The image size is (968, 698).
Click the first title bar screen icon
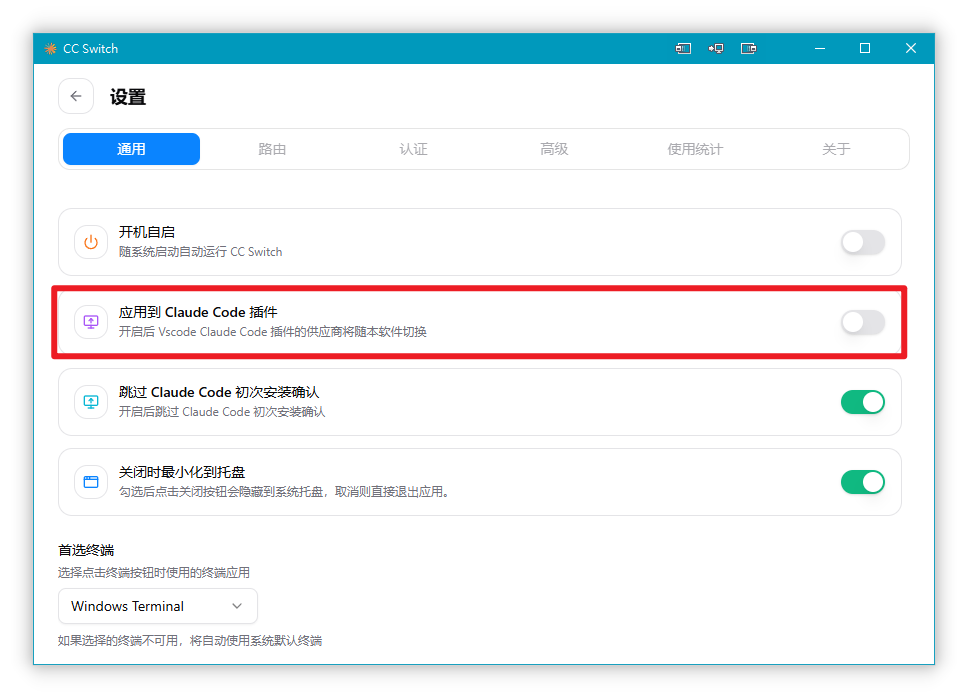(683, 48)
